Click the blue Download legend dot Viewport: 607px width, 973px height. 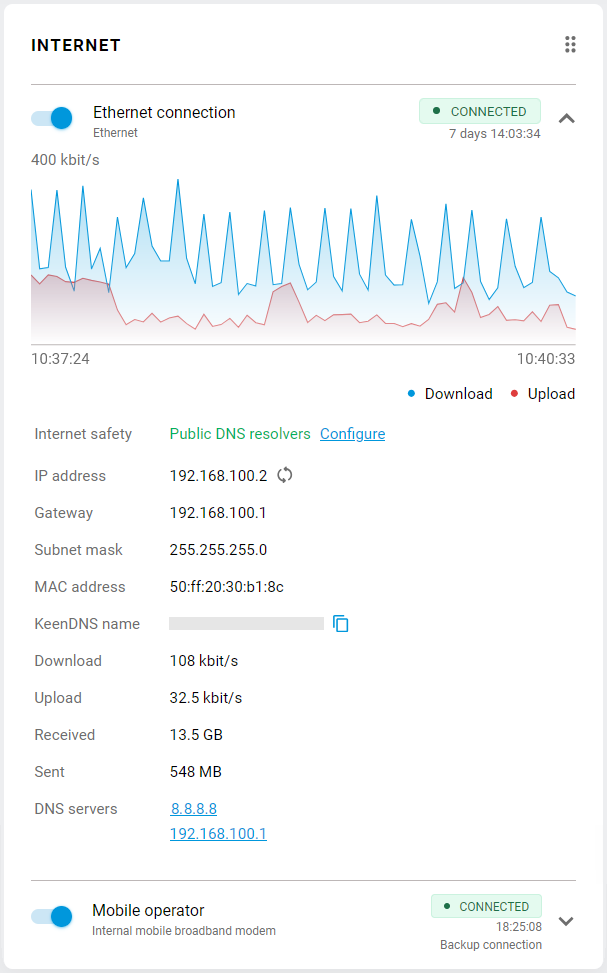(x=410, y=393)
